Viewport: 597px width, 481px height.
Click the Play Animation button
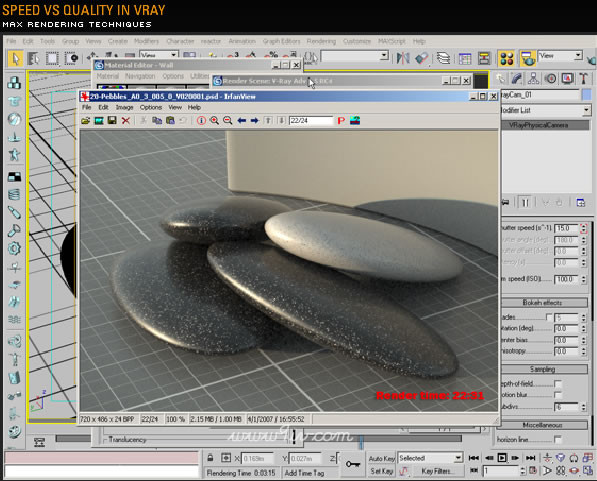(502, 458)
